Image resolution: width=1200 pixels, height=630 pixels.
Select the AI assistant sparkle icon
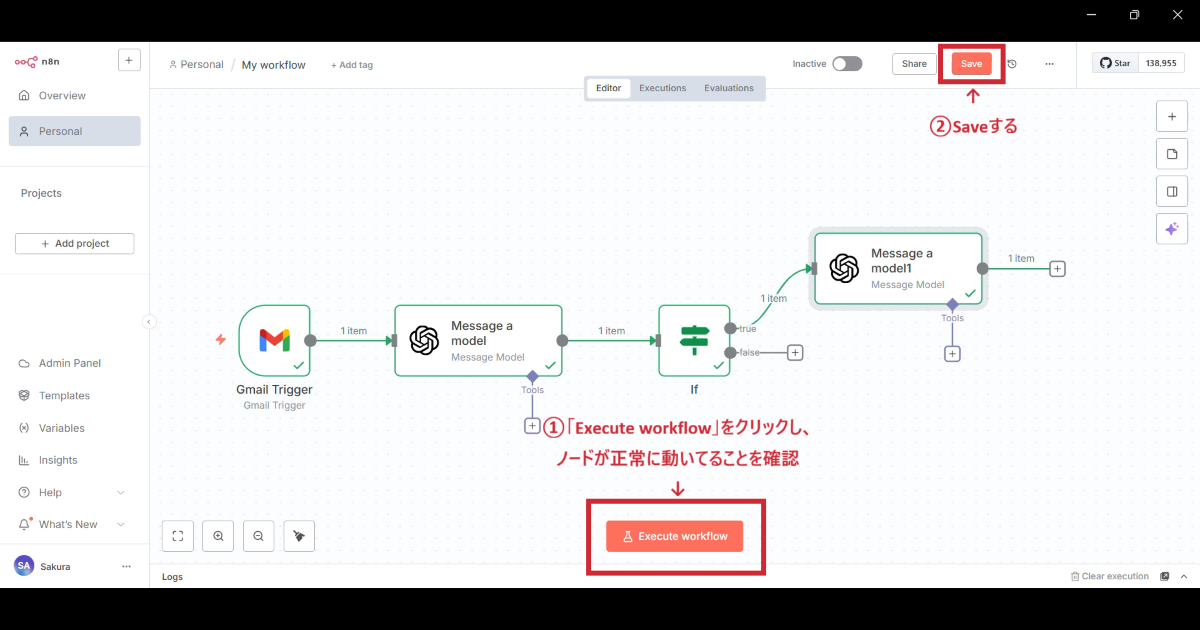[x=1171, y=228]
